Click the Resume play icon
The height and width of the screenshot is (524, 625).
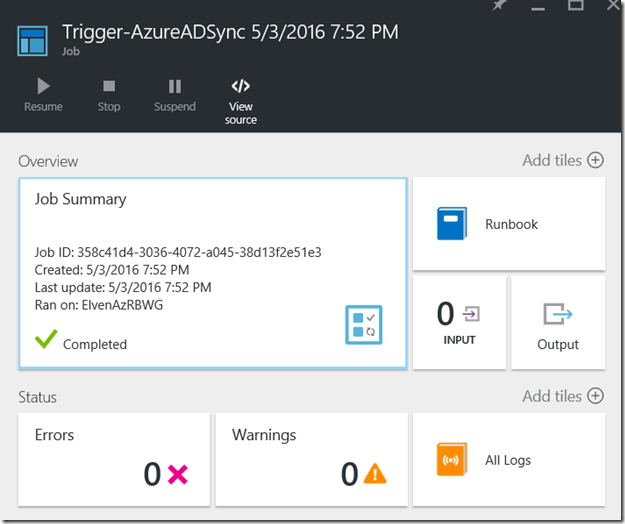(x=43, y=86)
